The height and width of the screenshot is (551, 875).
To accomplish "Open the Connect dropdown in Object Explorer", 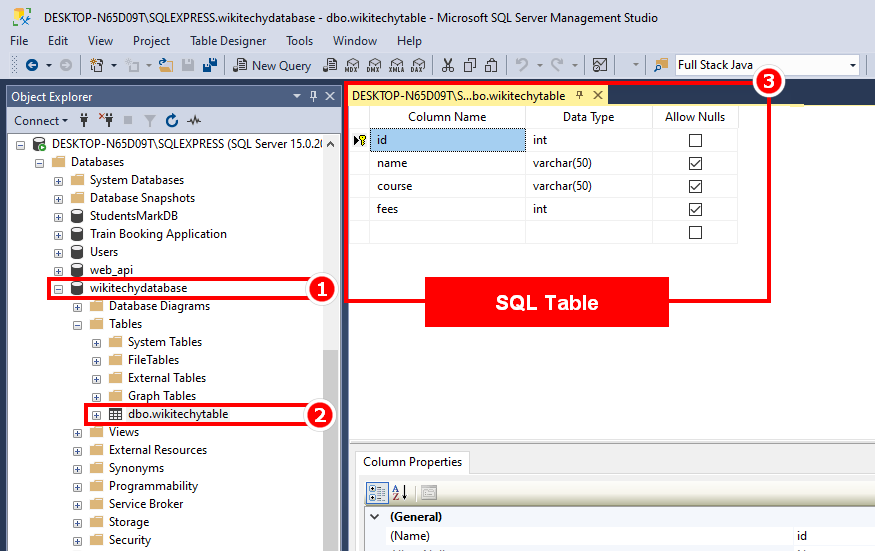I will pos(41,121).
